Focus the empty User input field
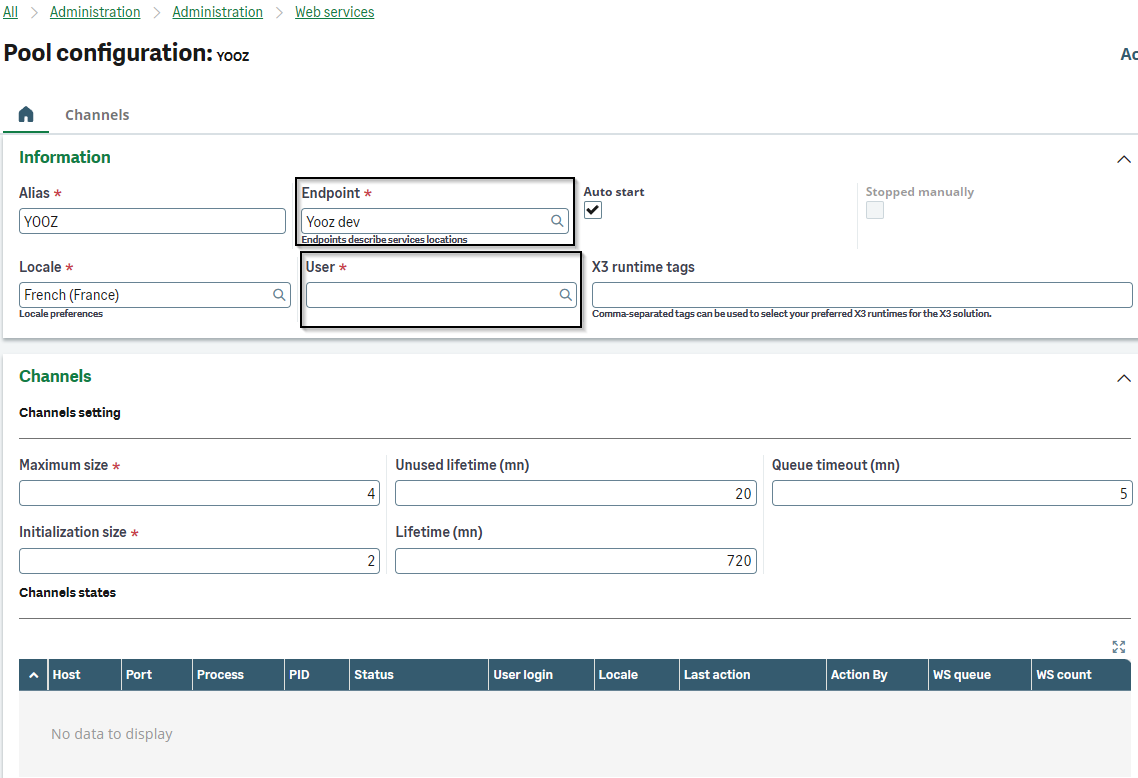This screenshot has width=1138, height=778. pyautogui.click(x=441, y=295)
